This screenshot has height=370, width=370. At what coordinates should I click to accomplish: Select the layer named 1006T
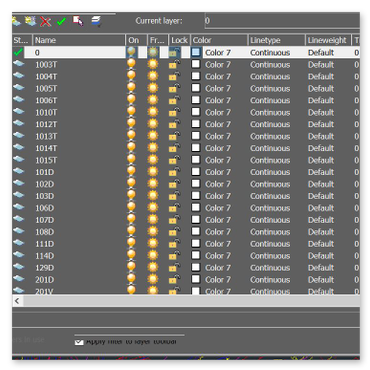(46, 101)
